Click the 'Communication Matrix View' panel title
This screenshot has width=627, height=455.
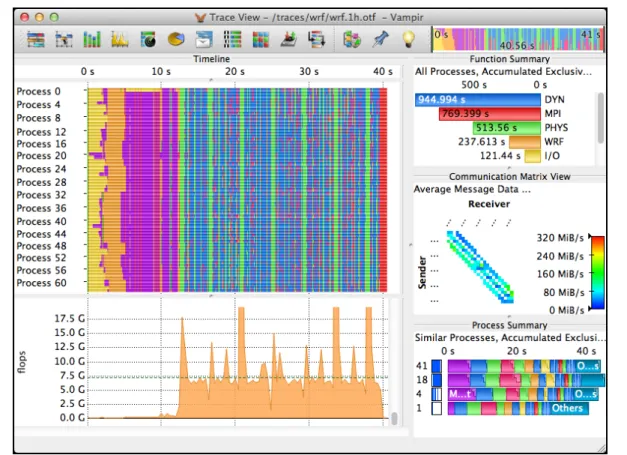pos(509,177)
